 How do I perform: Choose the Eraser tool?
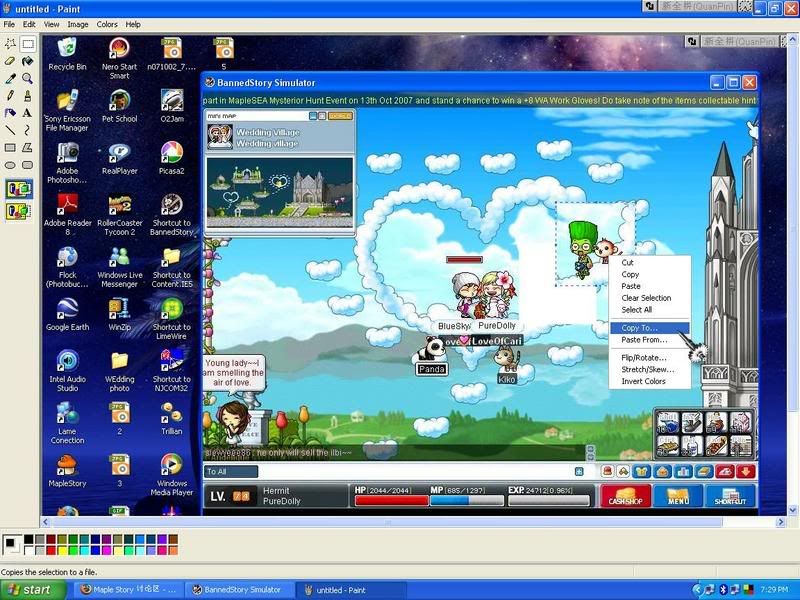(x=10, y=61)
